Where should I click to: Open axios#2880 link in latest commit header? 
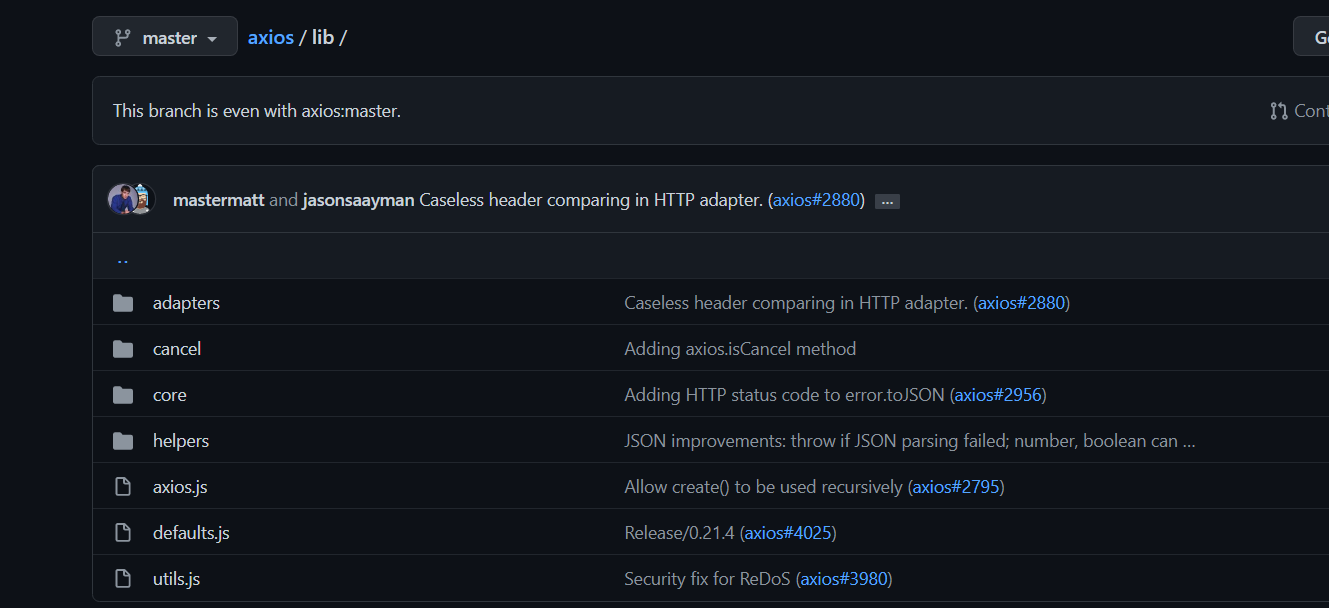(x=816, y=200)
